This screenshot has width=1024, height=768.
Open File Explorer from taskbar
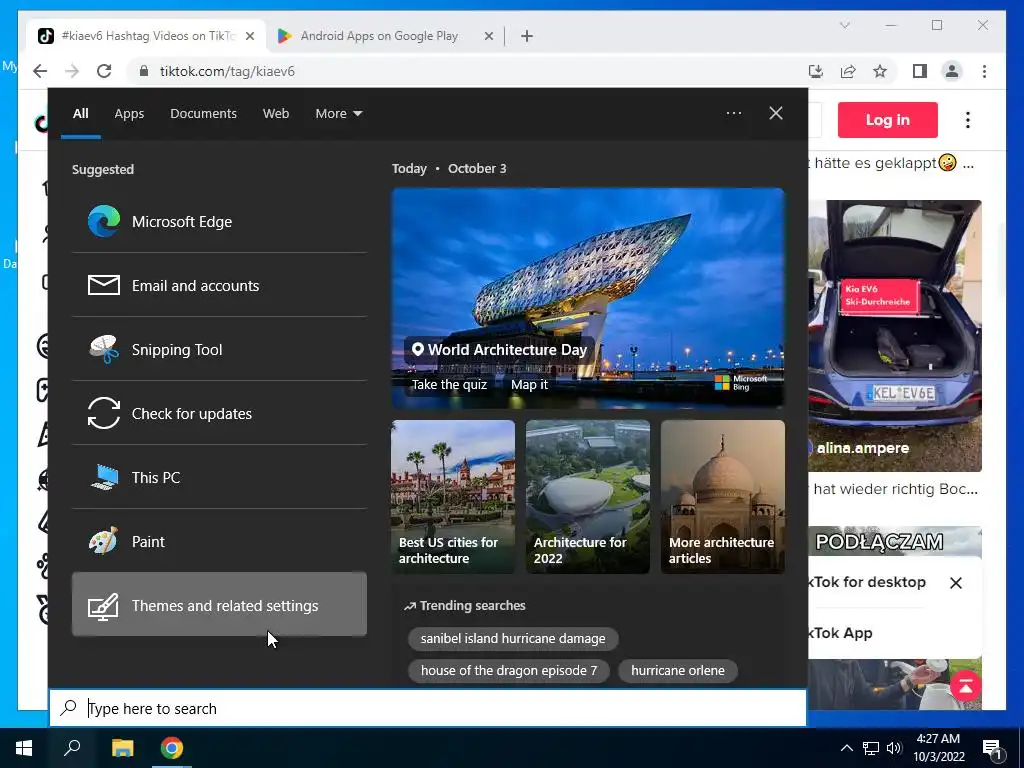tap(122, 748)
